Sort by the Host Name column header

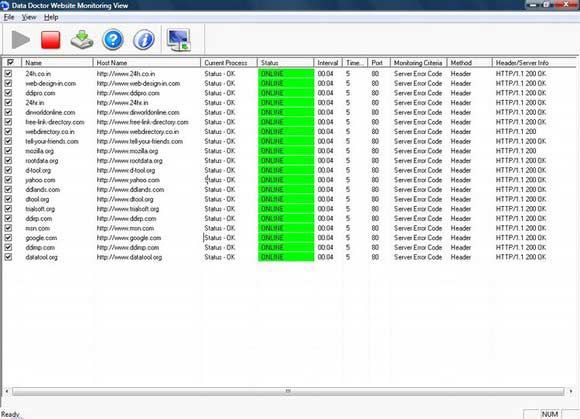coord(147,62)
